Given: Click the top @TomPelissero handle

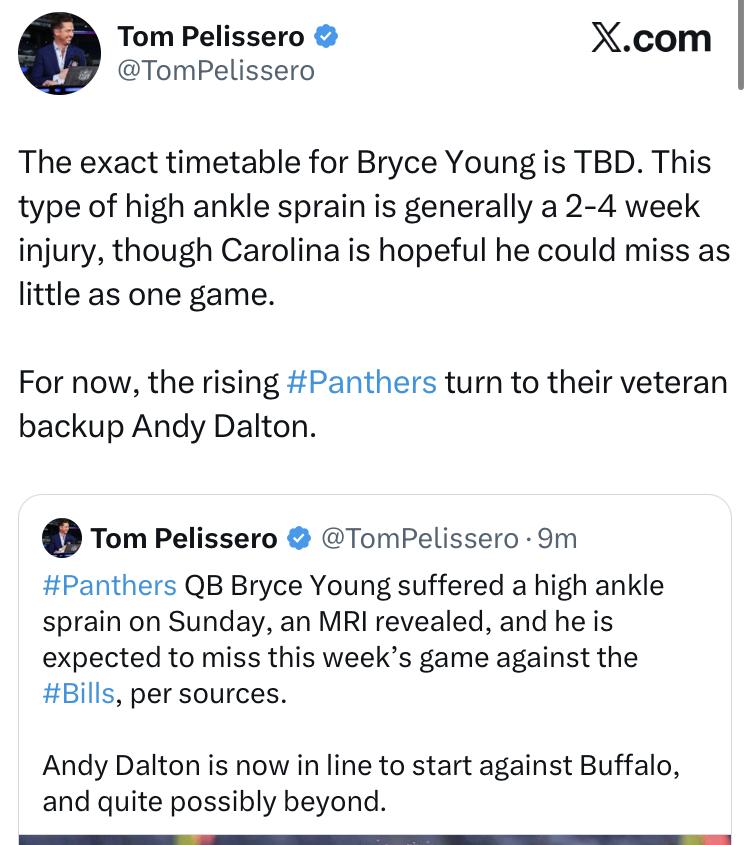Looking at the screenshot, I should pos(216,70).
